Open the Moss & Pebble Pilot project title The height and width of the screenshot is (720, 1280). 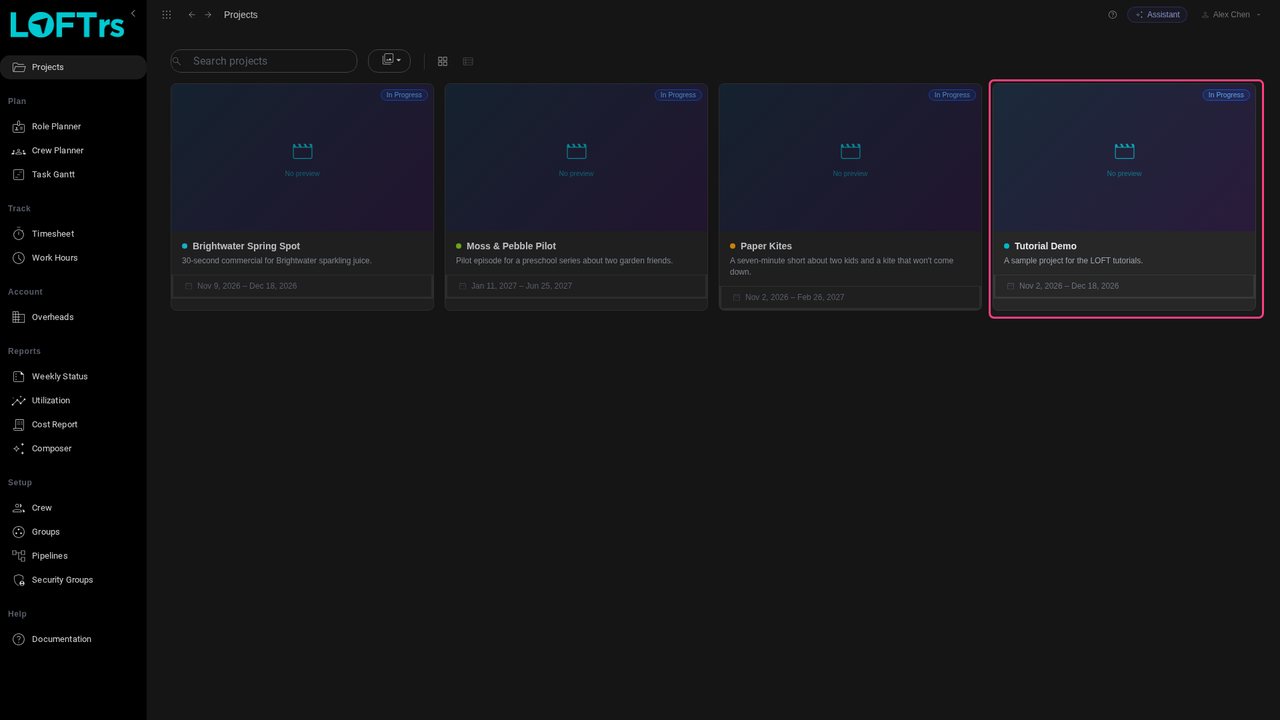(511, 246)
